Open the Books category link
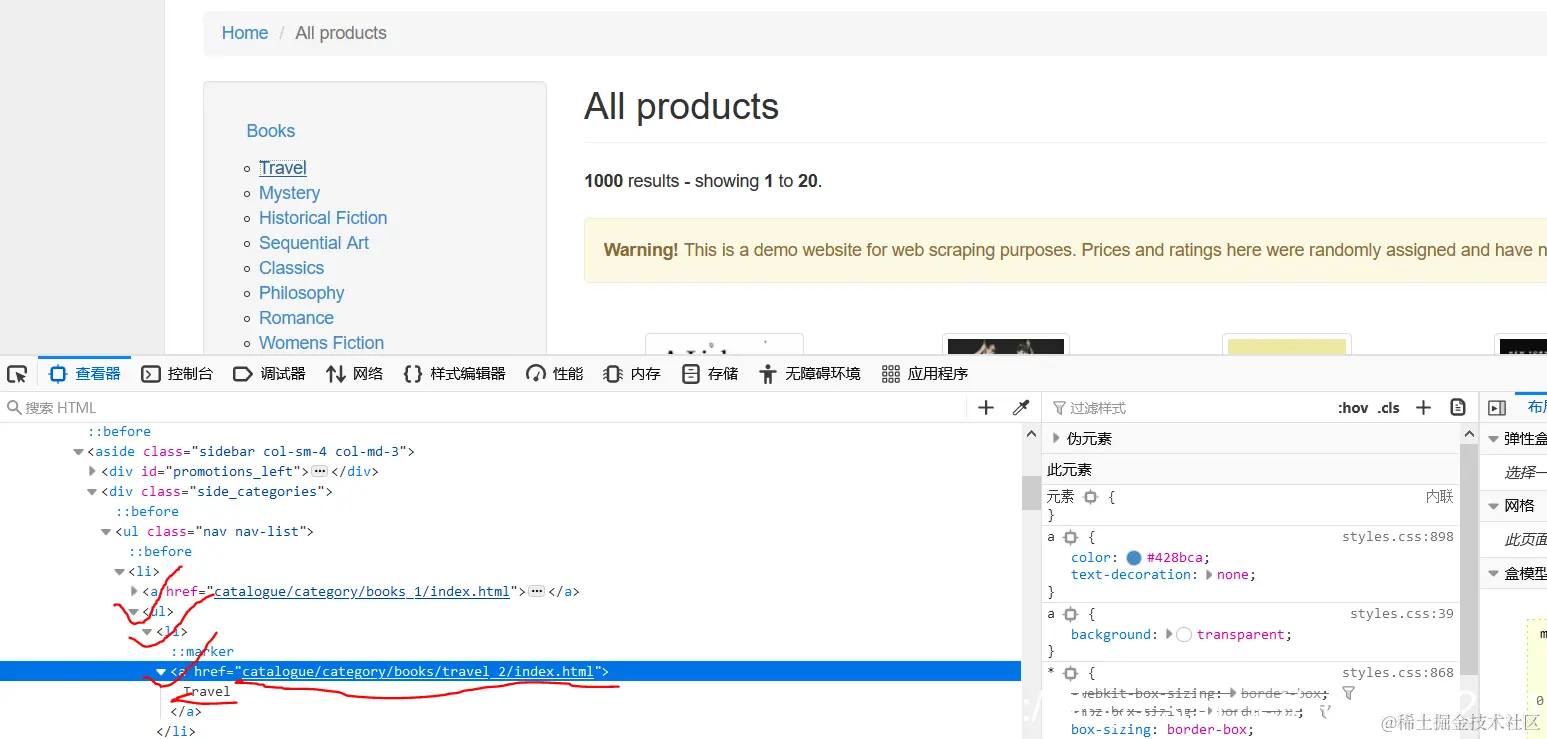 271,131
